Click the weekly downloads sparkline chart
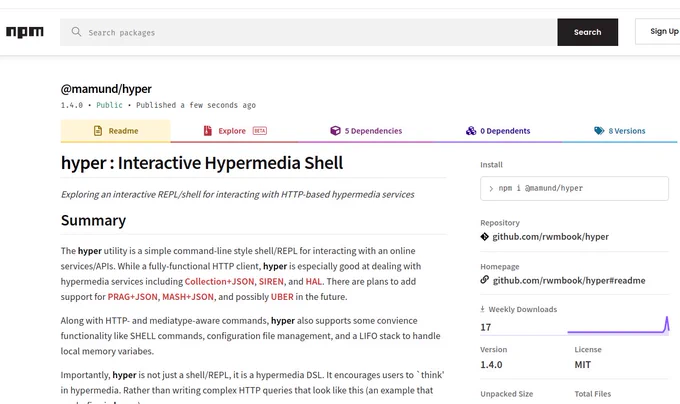680x404 pixels. 618,325
